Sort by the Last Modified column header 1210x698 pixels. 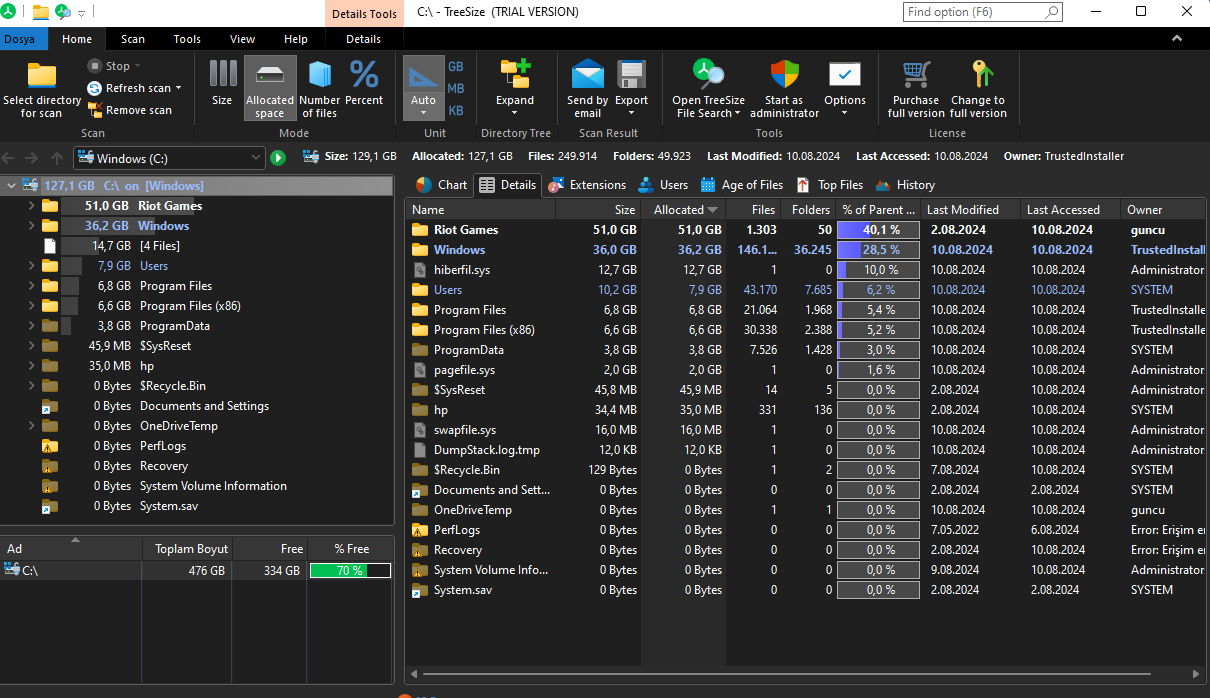970,210
